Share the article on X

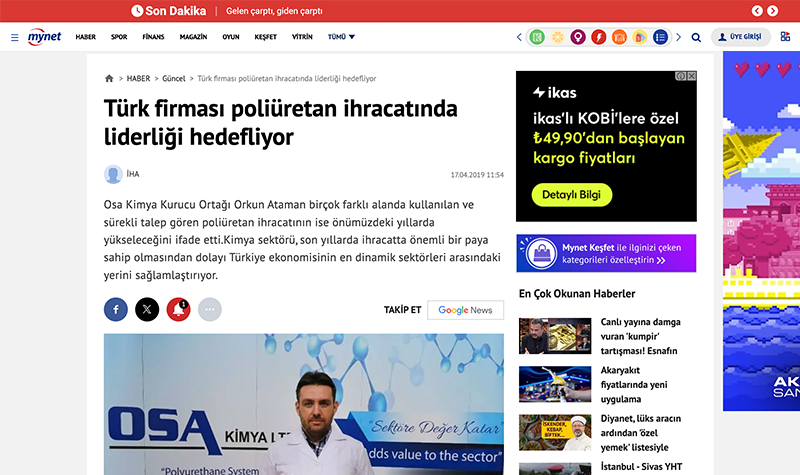[x=147, y=310]
